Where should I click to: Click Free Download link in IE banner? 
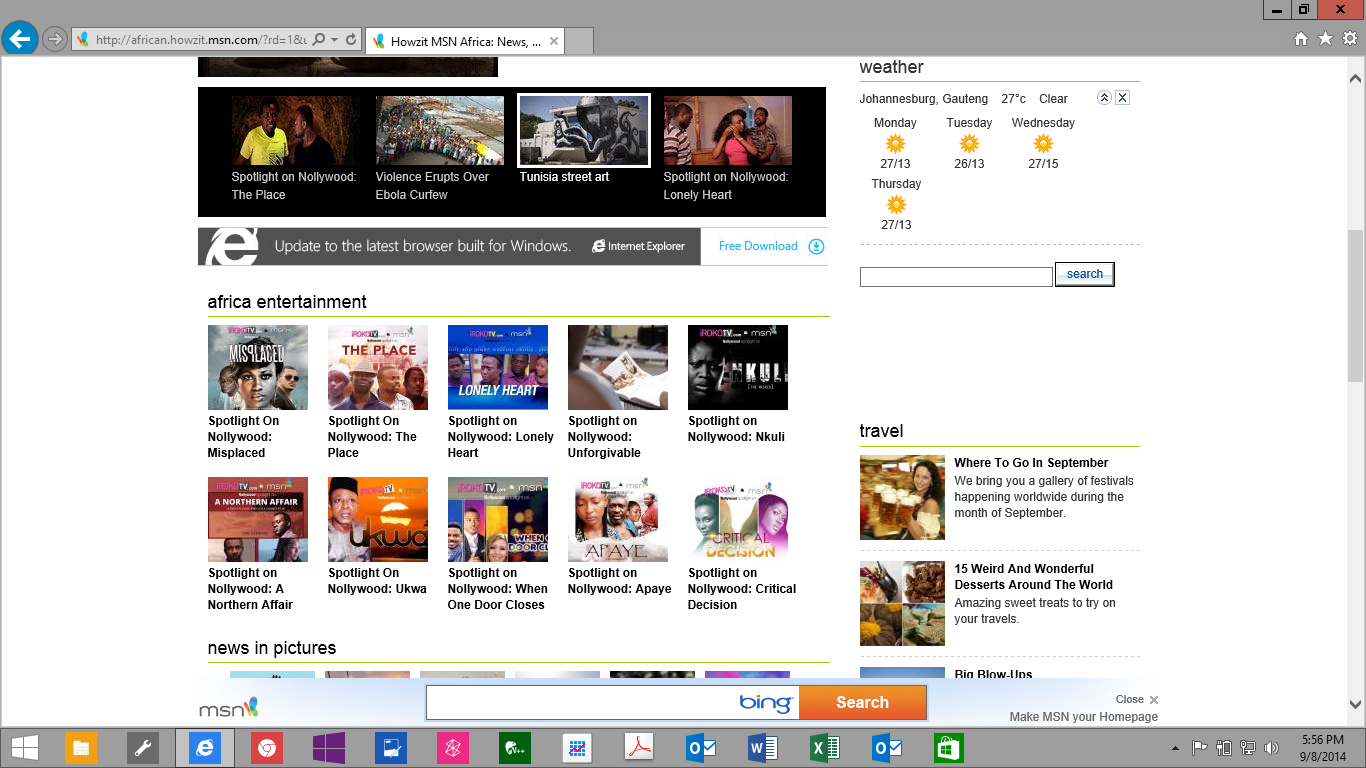[758, 246]
